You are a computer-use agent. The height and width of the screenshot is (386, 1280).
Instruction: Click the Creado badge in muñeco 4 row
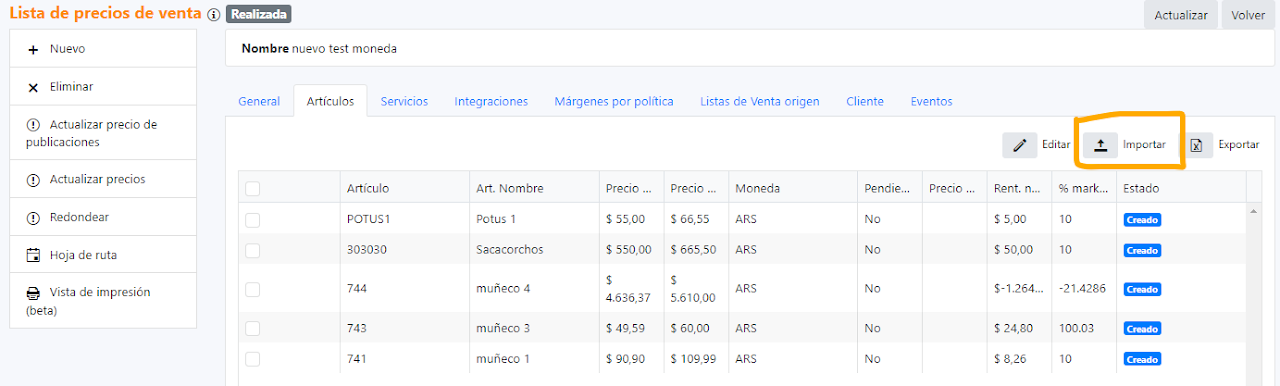[1142, 290]
